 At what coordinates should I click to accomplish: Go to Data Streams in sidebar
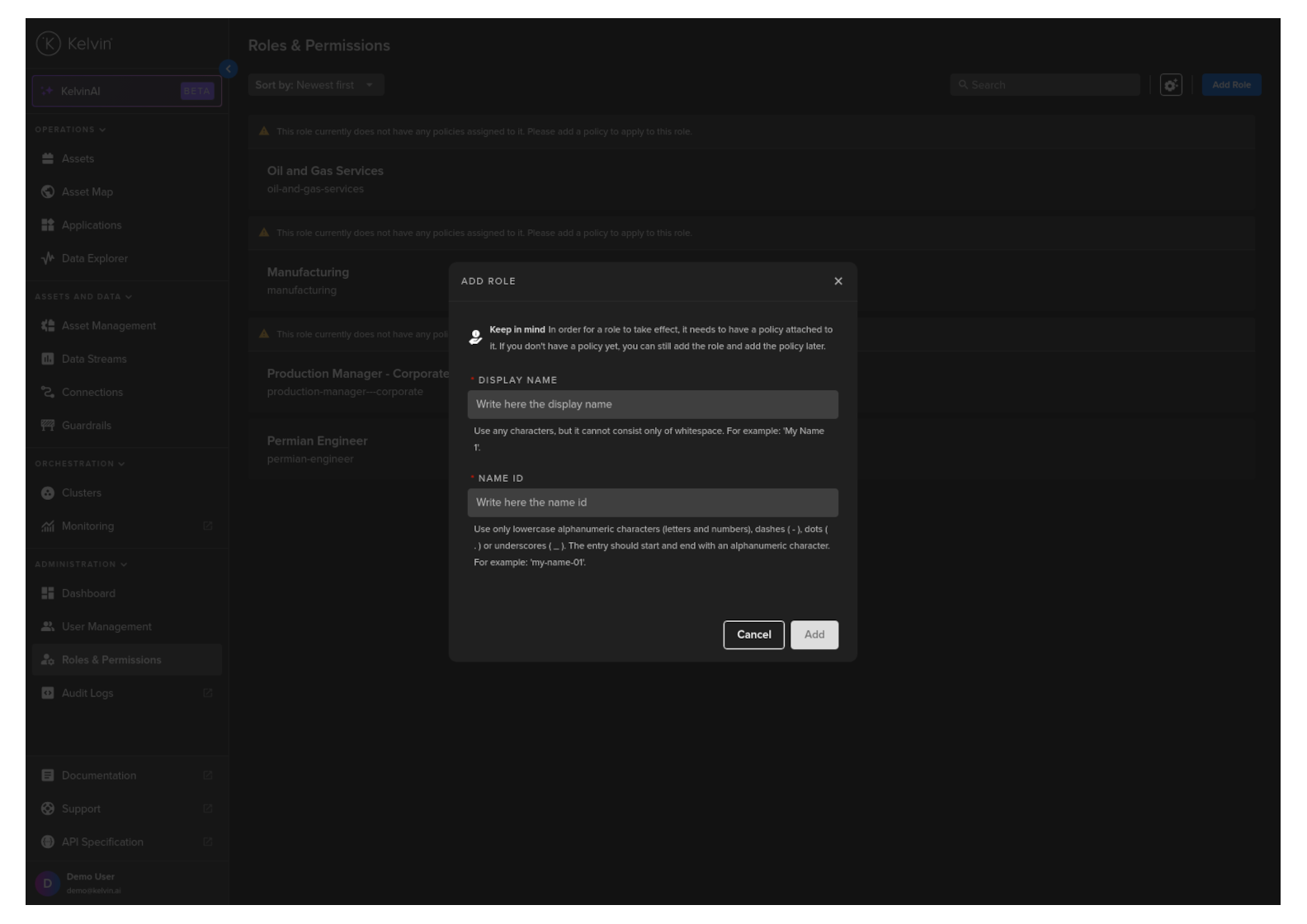pyautogui.click(x=94, y=359)
